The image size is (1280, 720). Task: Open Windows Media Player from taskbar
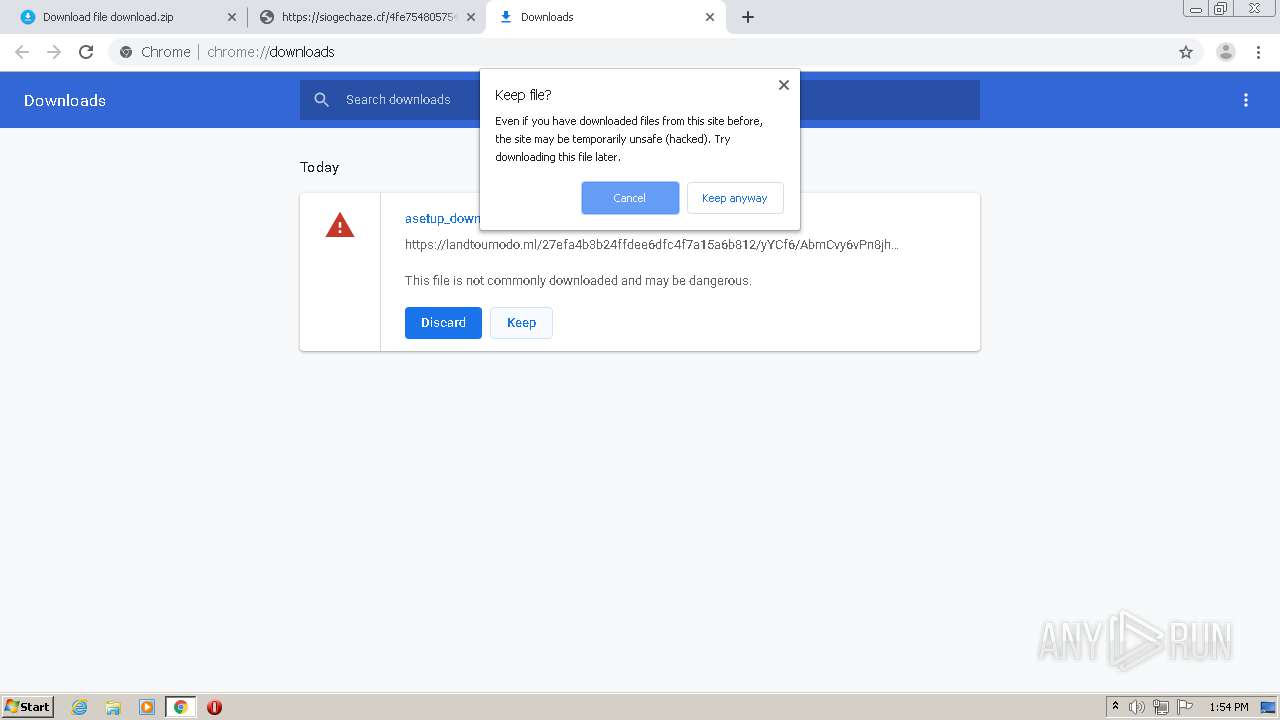click(x=147, y=707)
